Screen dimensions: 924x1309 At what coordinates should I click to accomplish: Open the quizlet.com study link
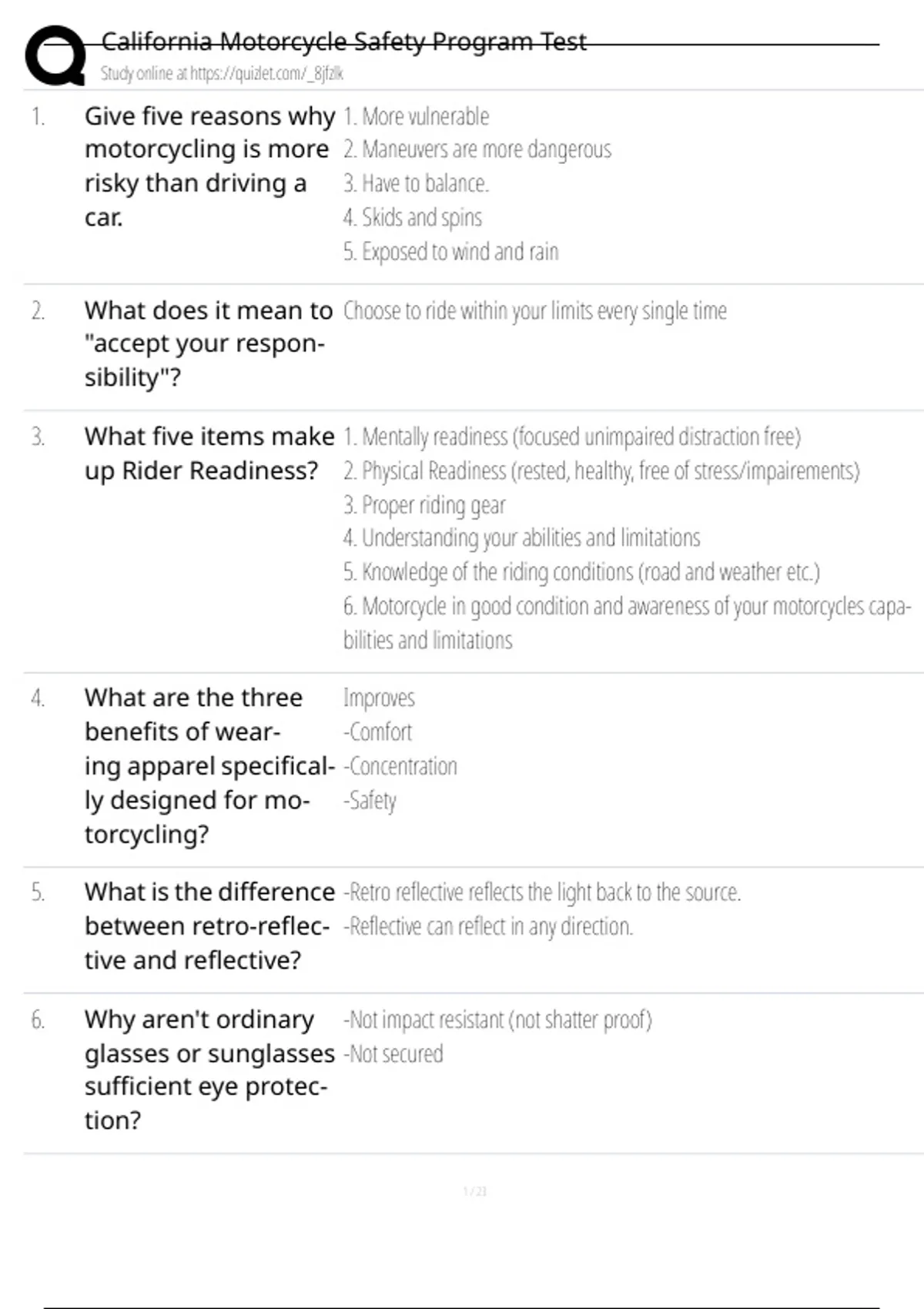[x=222, y=73]
